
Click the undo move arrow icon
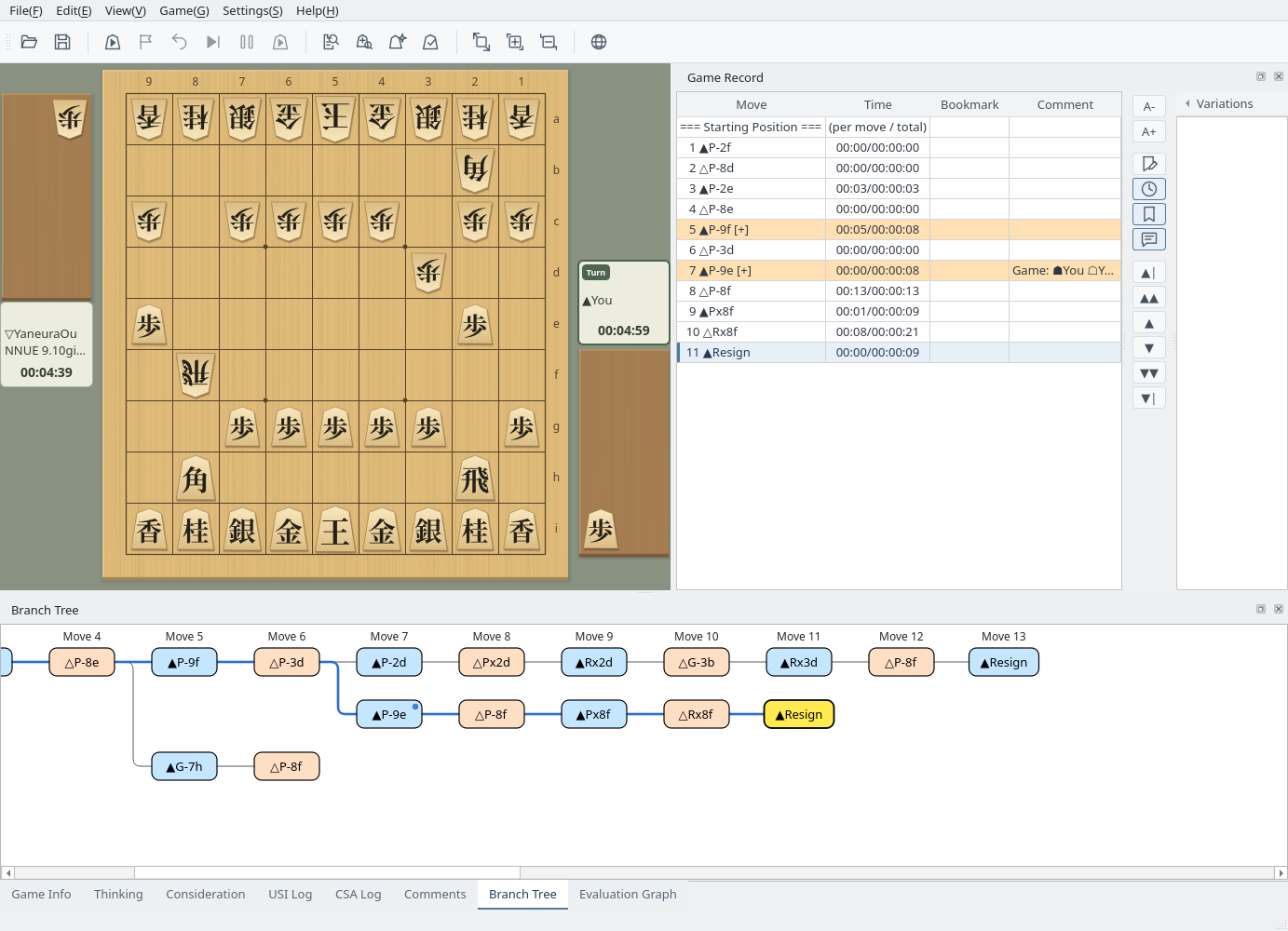(180, 42)
